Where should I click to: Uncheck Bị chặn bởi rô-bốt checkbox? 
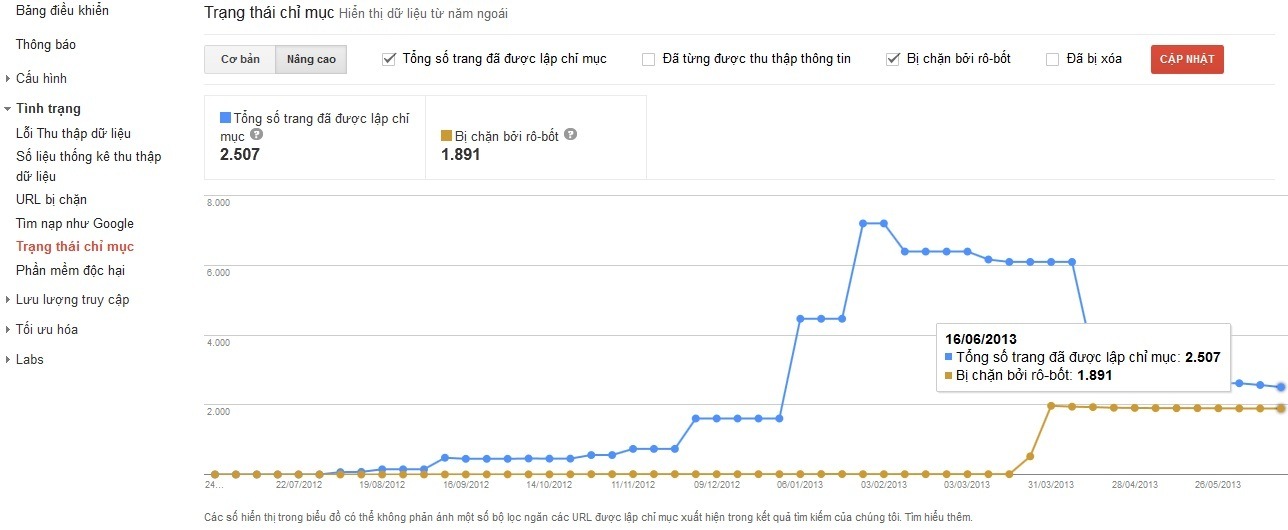click(x=893, y=59)
